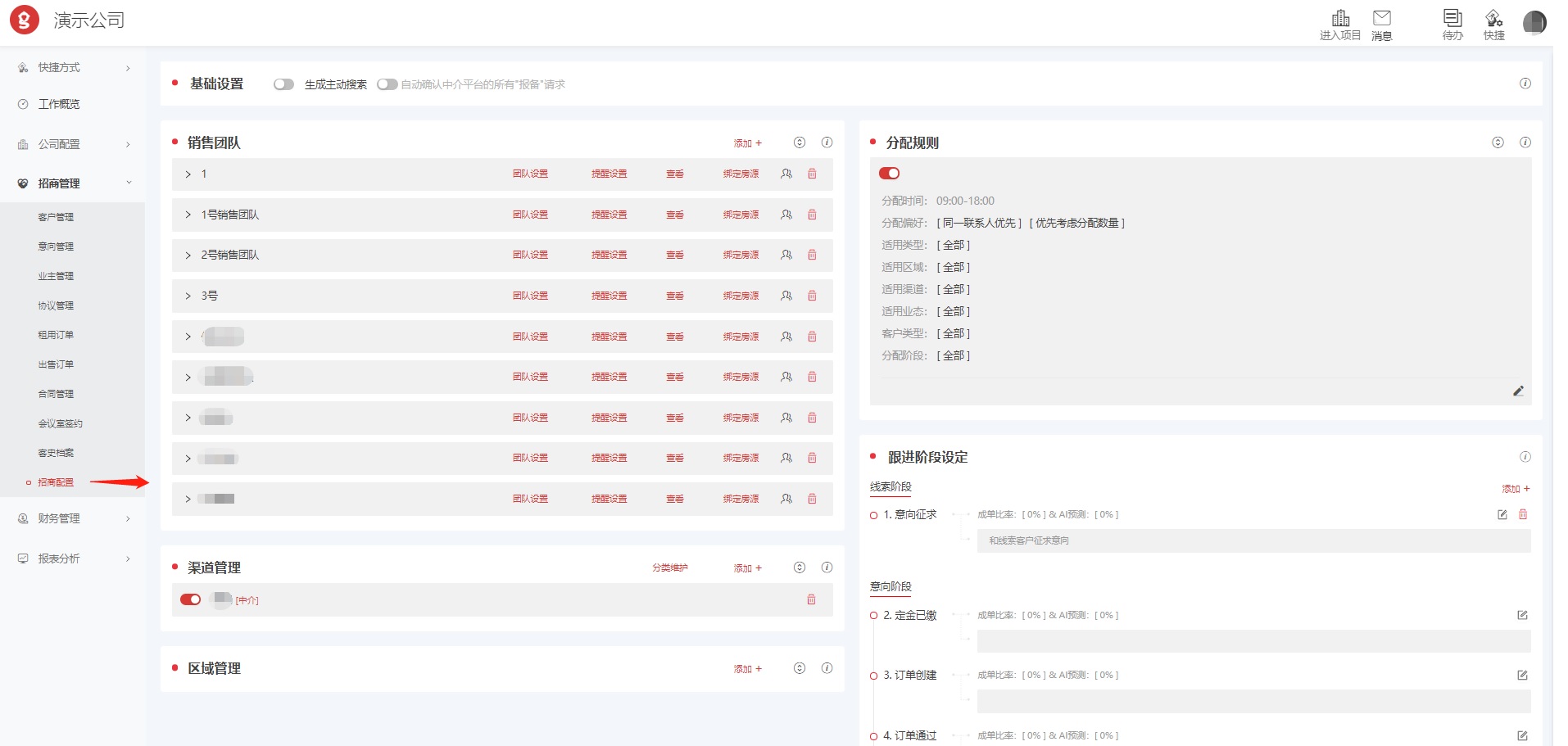Open the 消息 envelope icon

(1382, 19)
